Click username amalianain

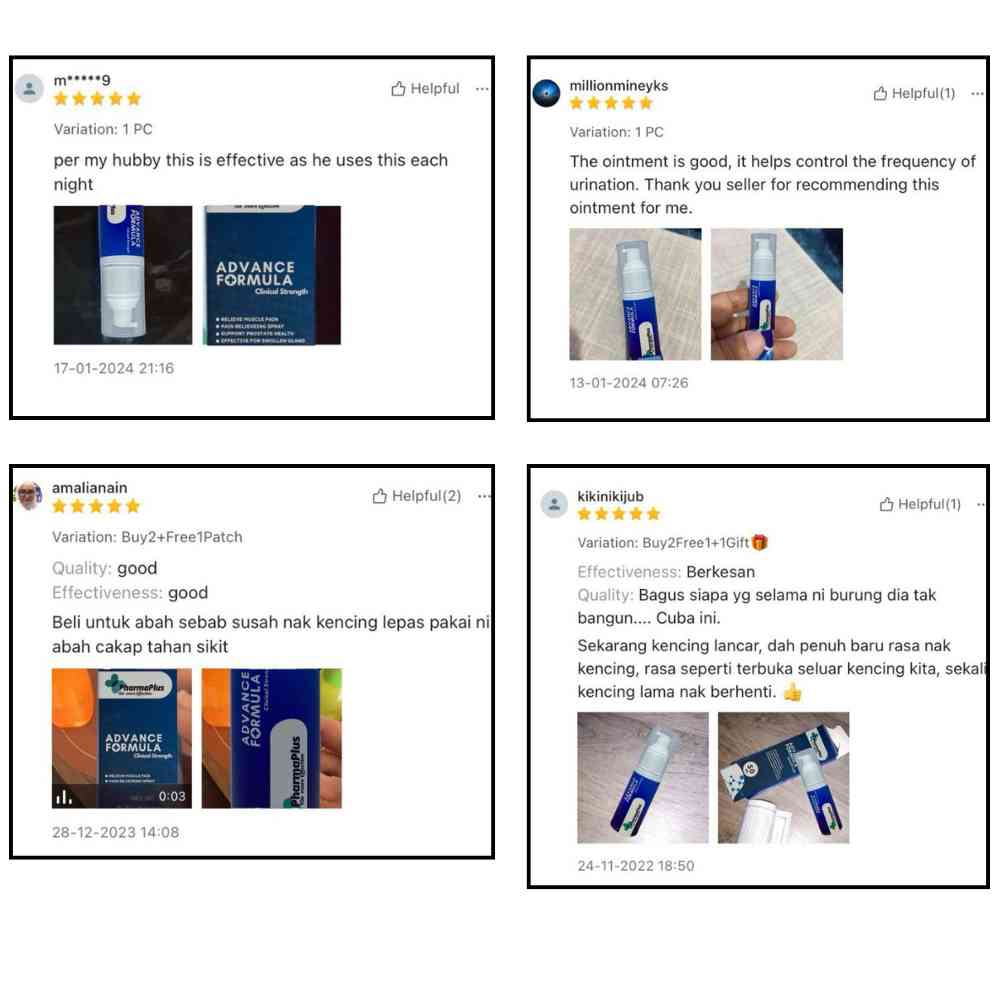click(x=89, y=488)
